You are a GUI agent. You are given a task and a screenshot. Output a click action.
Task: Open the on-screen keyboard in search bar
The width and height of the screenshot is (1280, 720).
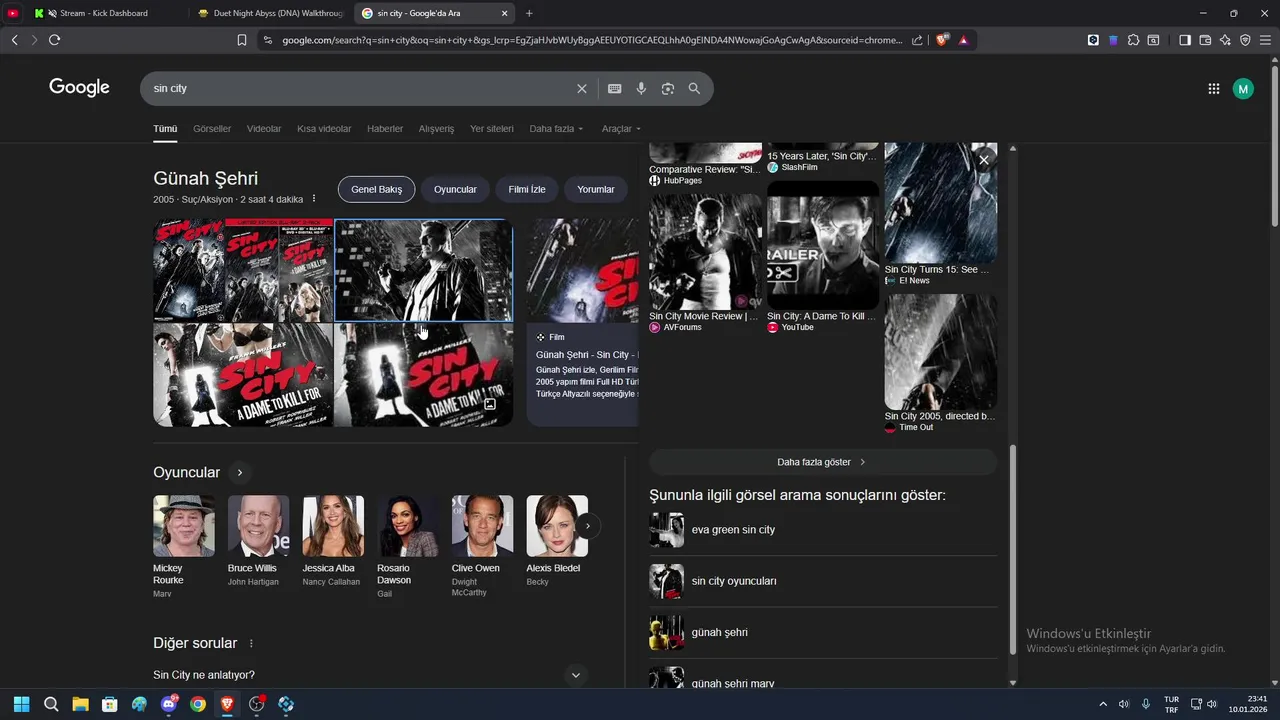click(614, 88)
